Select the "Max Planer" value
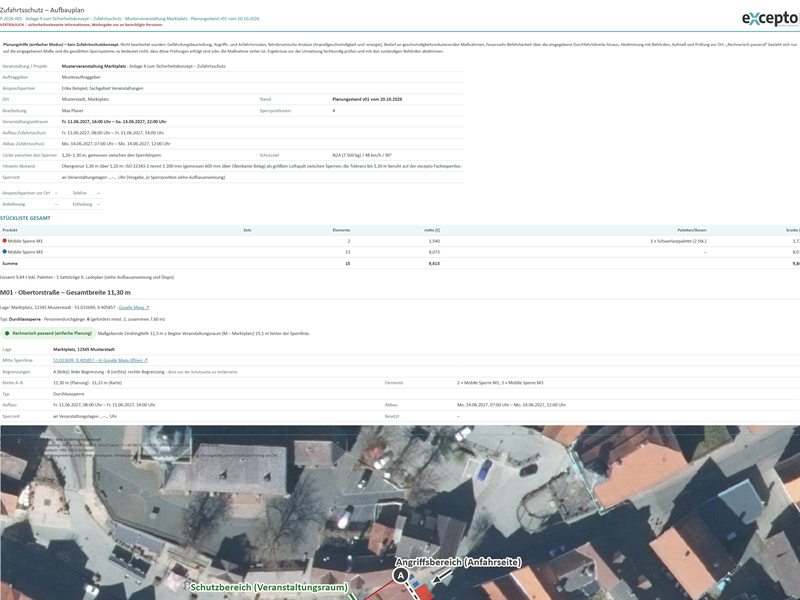This screenshot has height=600, width=800. click(72, 110)
